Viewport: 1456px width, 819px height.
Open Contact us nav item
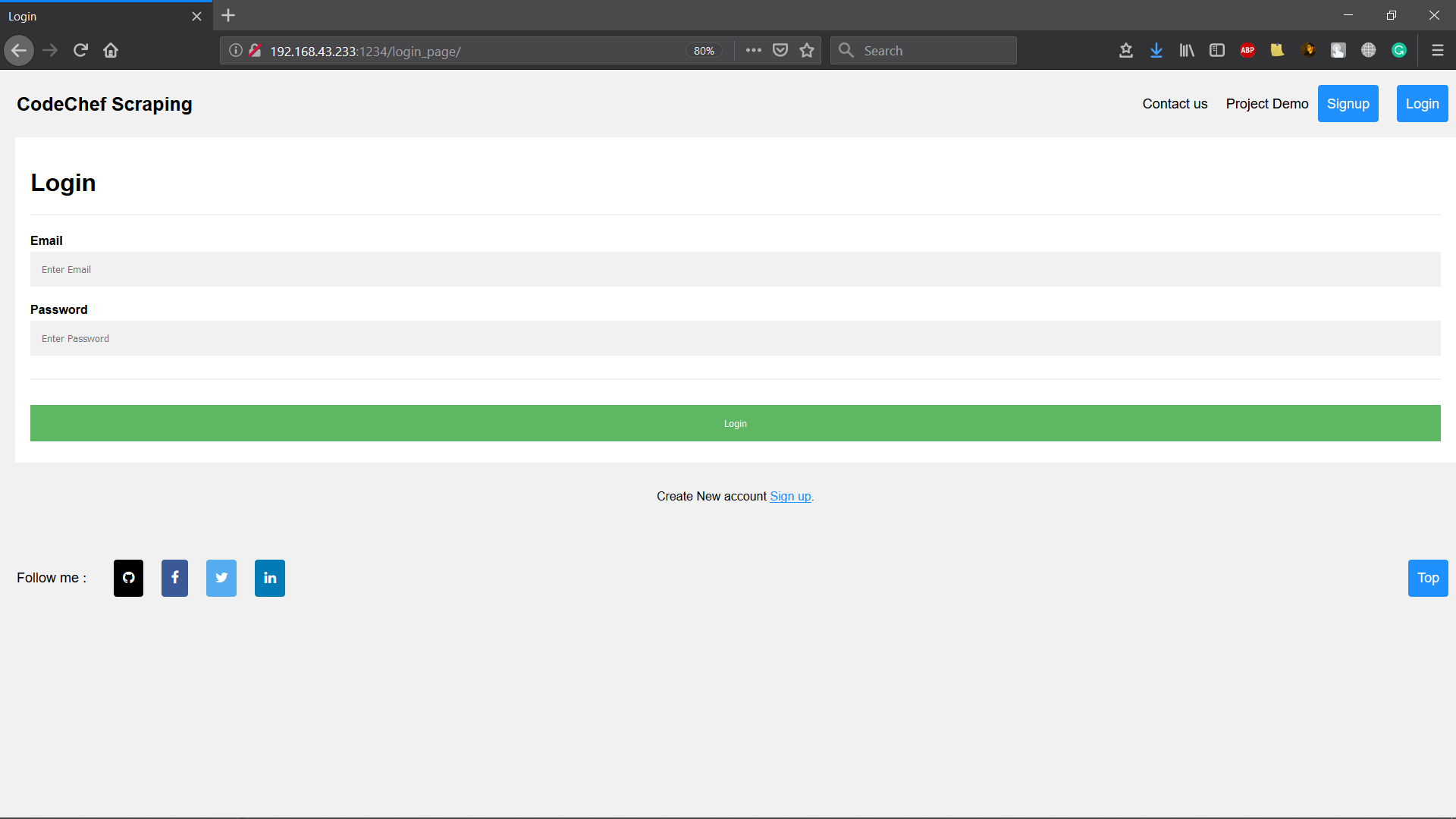coord(1175,104)
